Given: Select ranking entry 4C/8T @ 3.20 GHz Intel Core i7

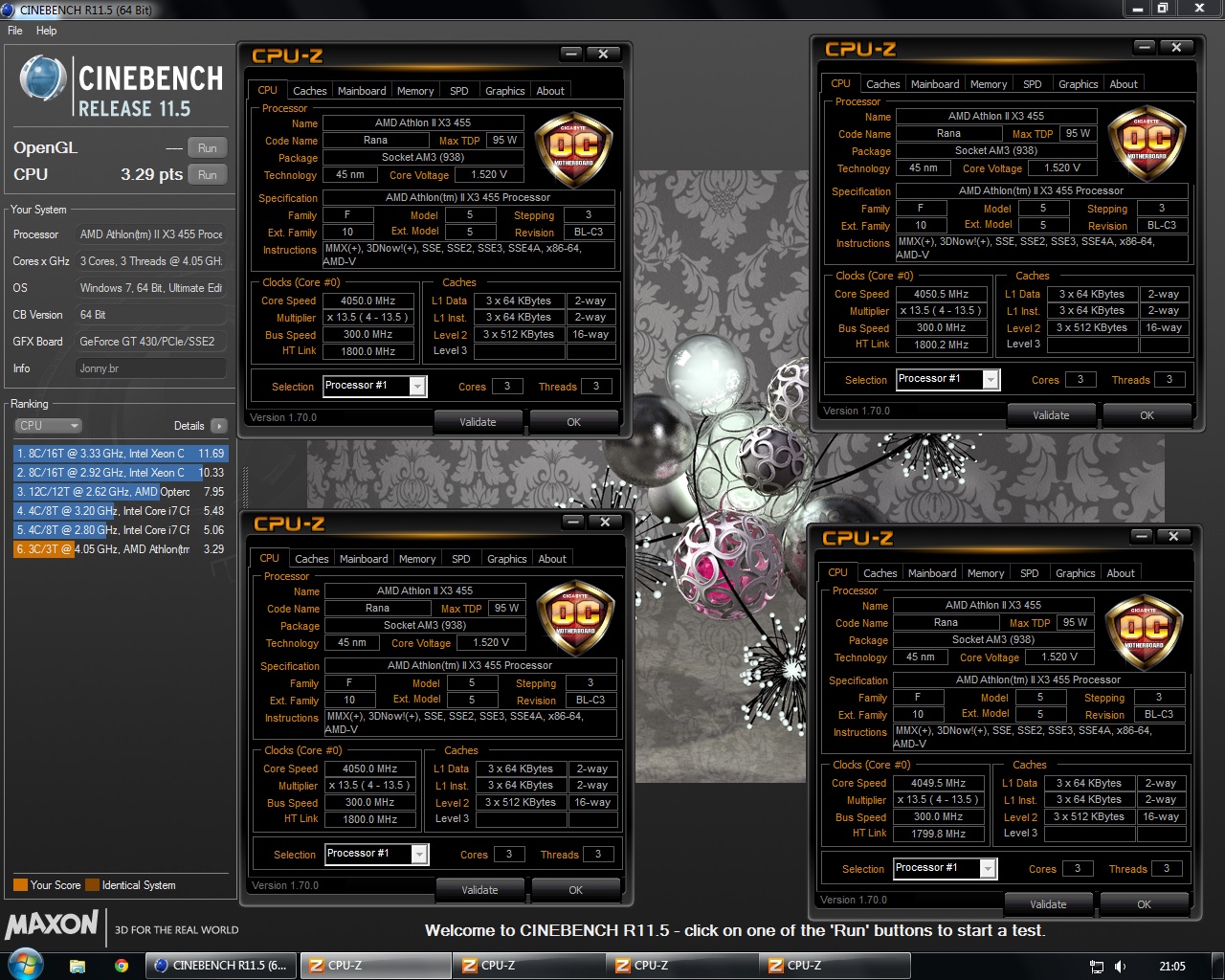Looking at the screenshot, I should pyautogui.click(x=120, y=511).
